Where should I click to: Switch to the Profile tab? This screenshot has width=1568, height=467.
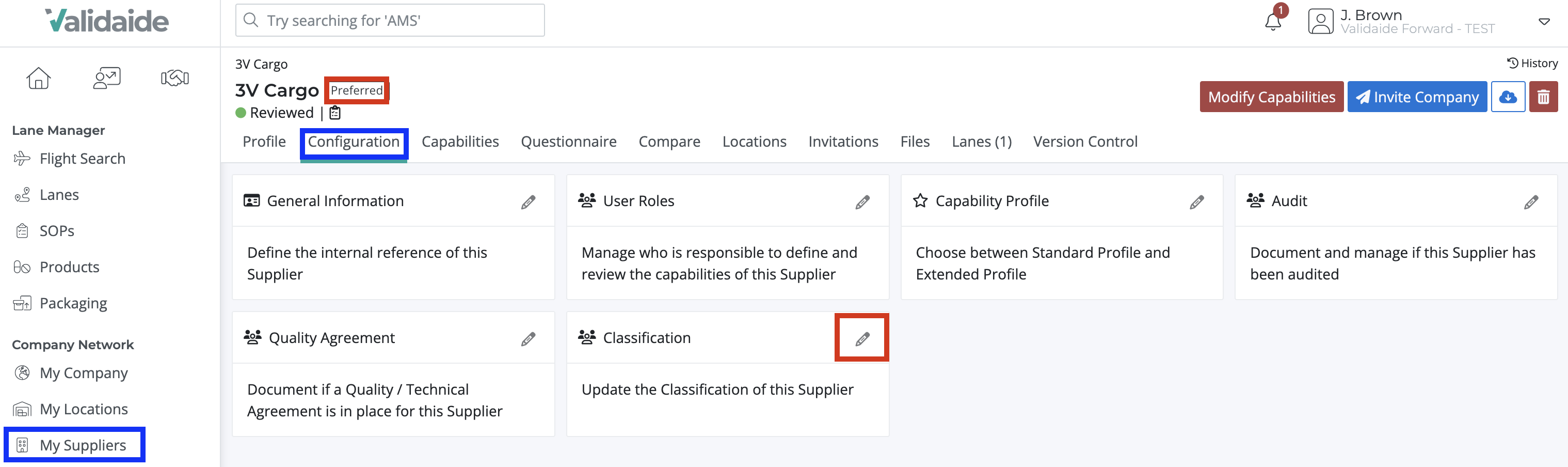(264, 142)
